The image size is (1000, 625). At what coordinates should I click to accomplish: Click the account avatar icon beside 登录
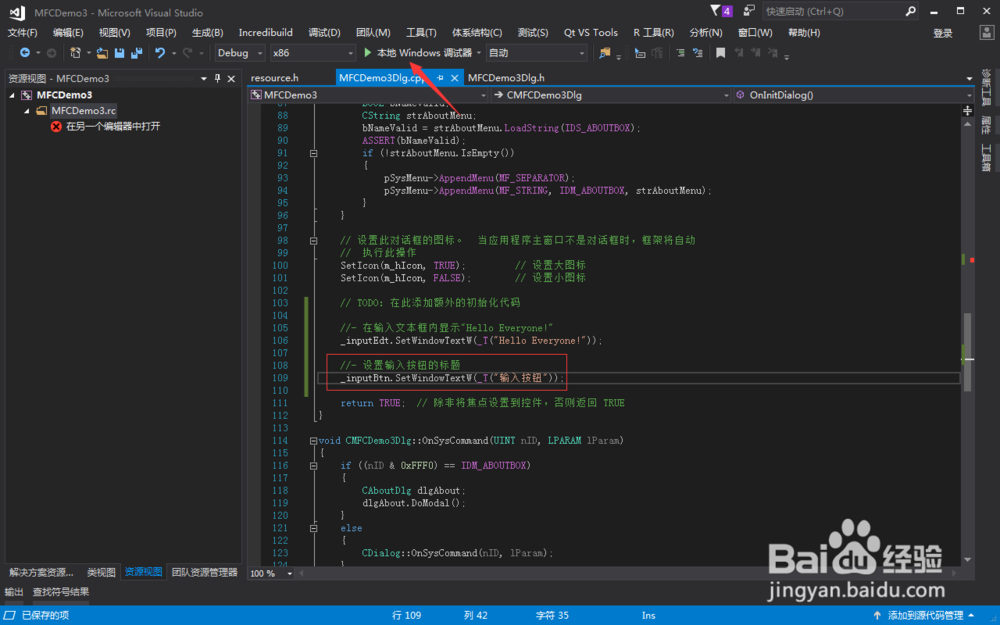986,33
